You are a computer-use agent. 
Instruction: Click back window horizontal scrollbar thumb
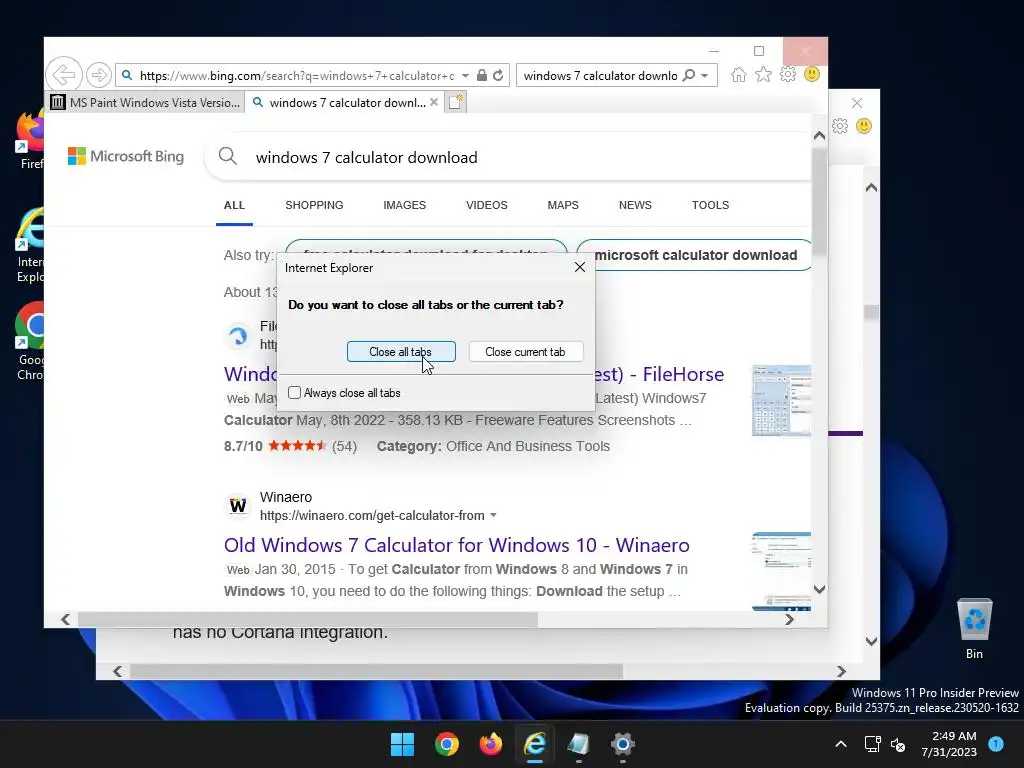[x=376, y=671]
